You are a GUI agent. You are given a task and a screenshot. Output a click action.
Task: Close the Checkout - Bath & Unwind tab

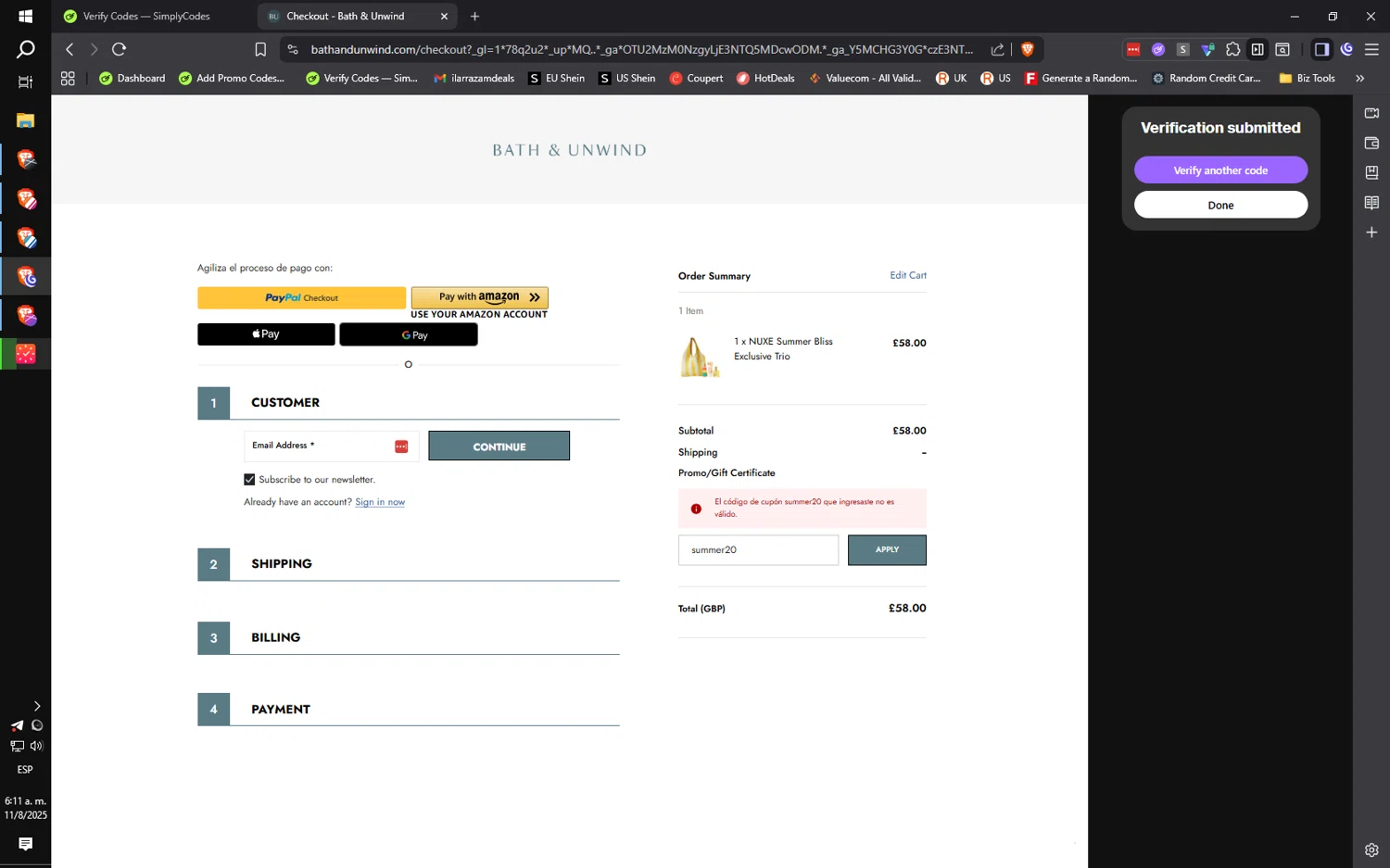[444, 16]
